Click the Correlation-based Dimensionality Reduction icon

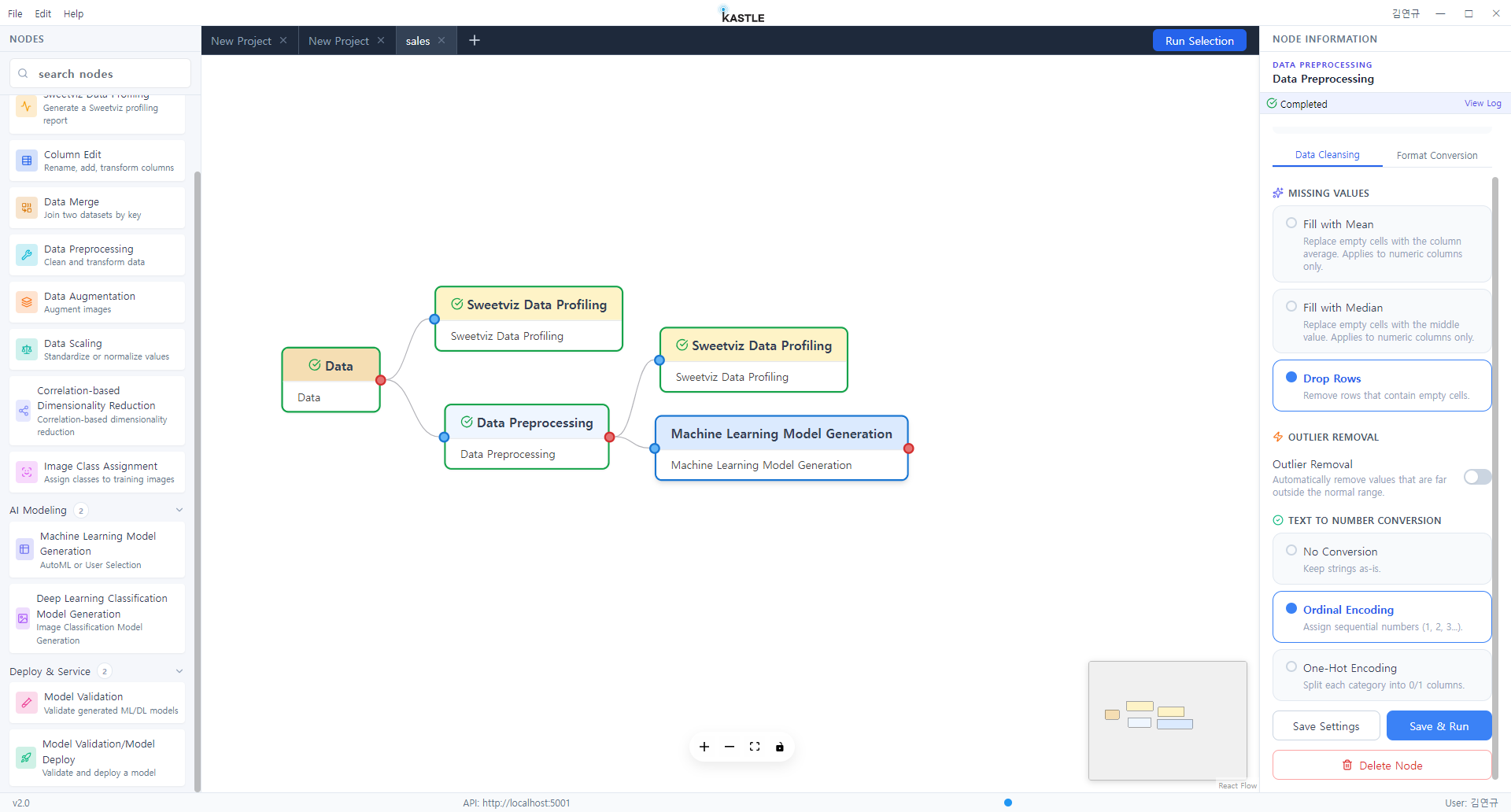tap(24, 411)
